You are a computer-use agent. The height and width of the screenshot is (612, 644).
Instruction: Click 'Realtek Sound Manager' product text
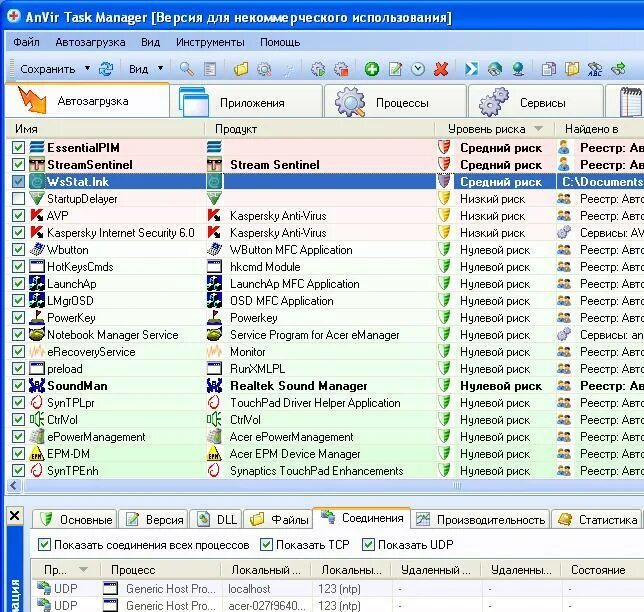(299, 385)
